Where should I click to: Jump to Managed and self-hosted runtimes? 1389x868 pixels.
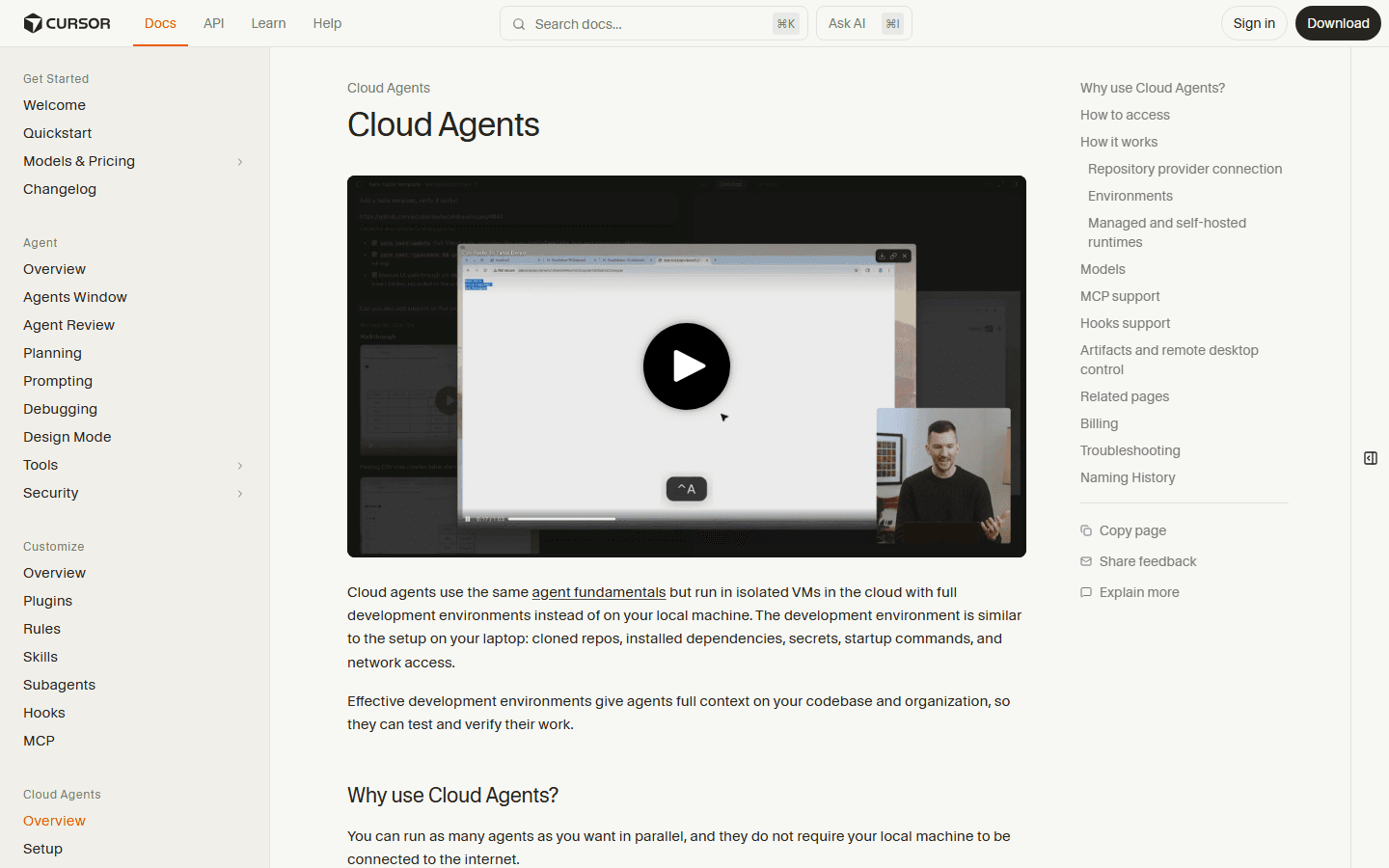tap(1167, 232)
